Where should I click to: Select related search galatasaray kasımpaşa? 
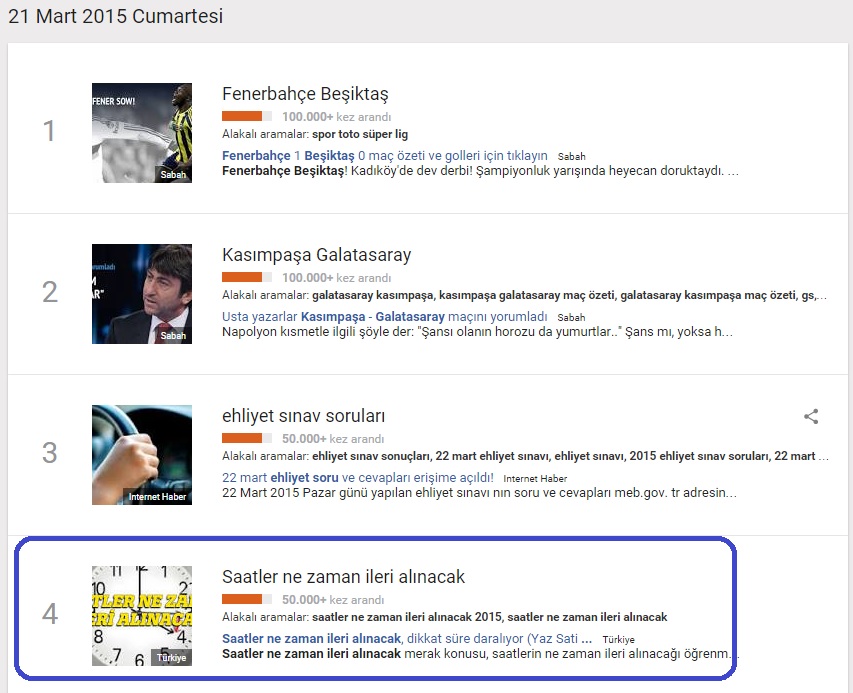point(373,295)
